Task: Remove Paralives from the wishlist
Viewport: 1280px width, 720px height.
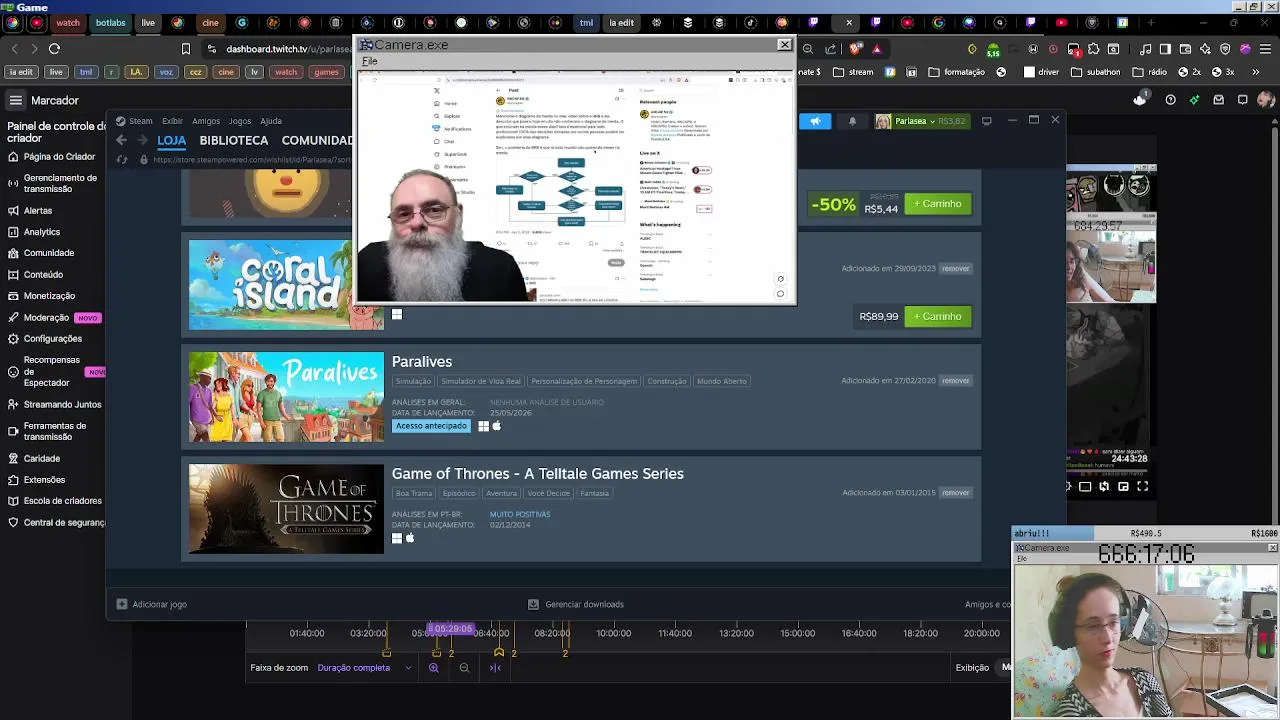Action: point(955,381)
